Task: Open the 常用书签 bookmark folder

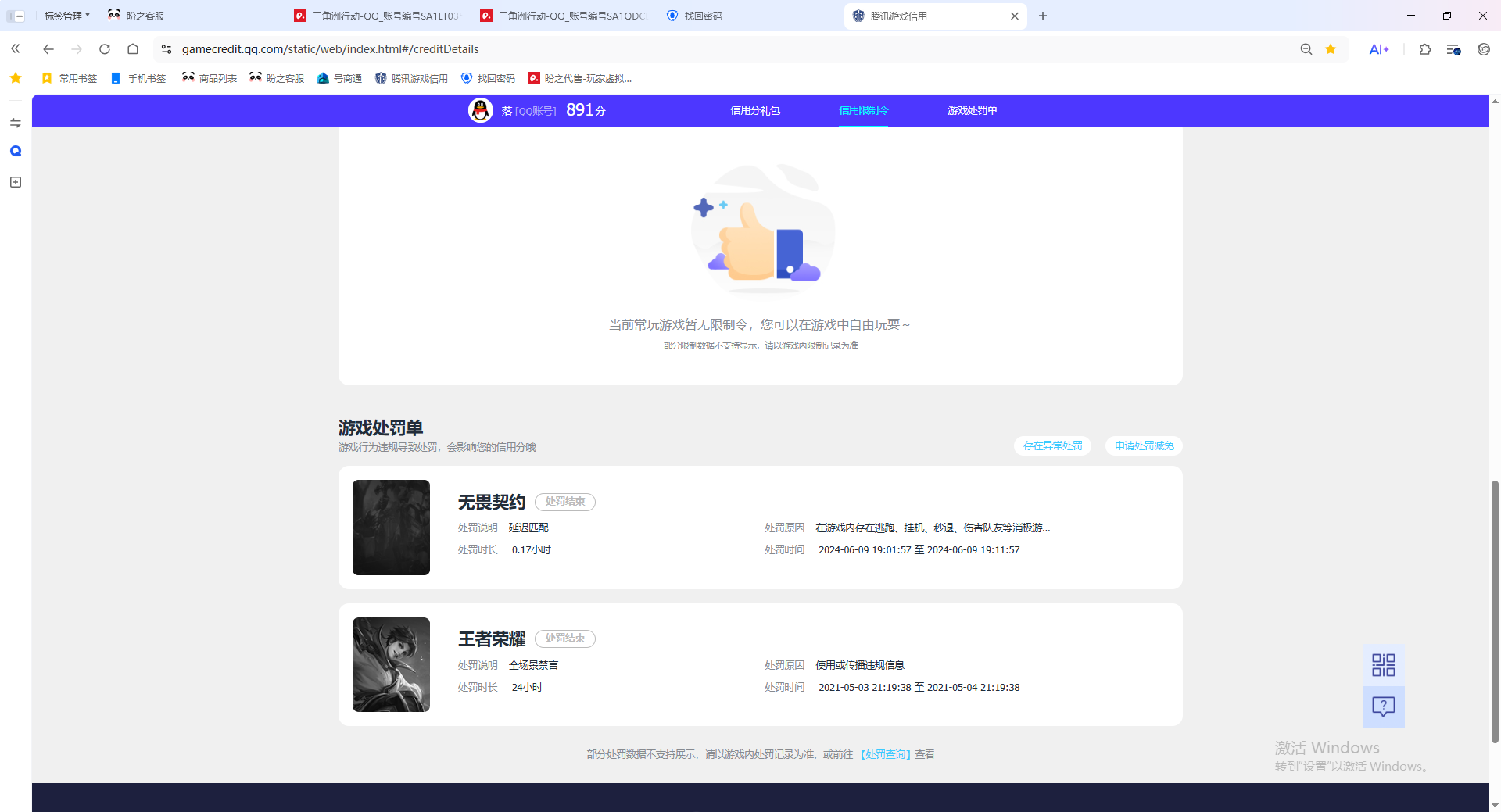Action: pos(70,78)
